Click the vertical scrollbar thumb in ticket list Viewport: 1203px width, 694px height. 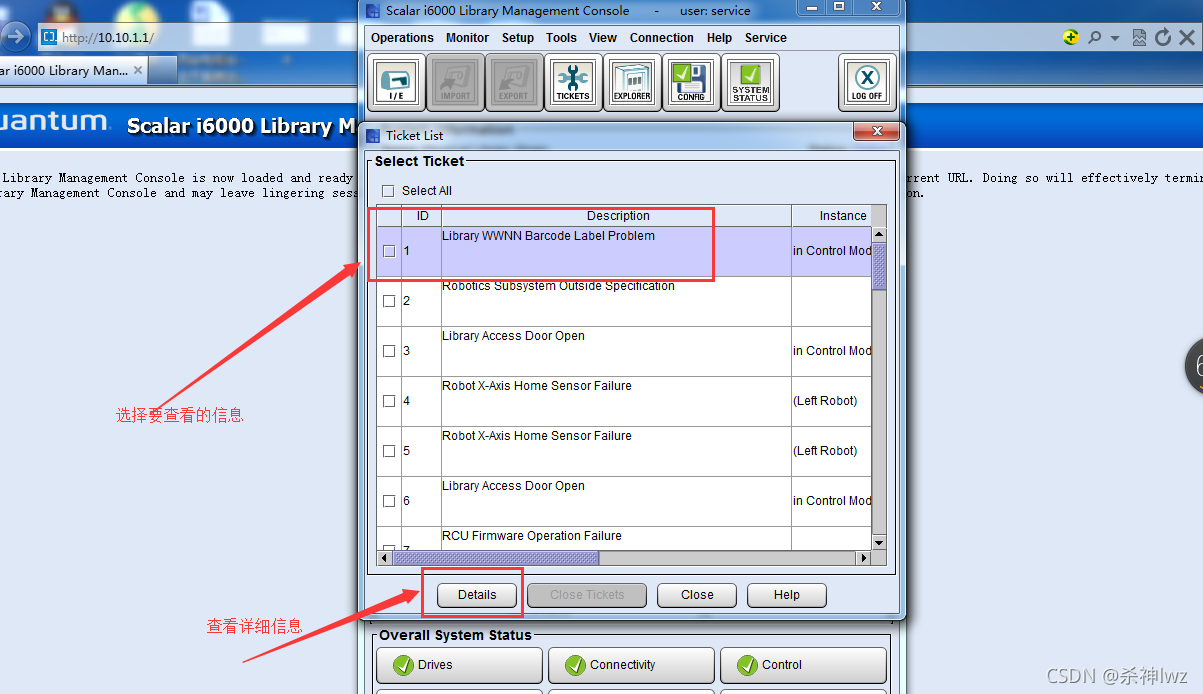[x=879, y=266]
